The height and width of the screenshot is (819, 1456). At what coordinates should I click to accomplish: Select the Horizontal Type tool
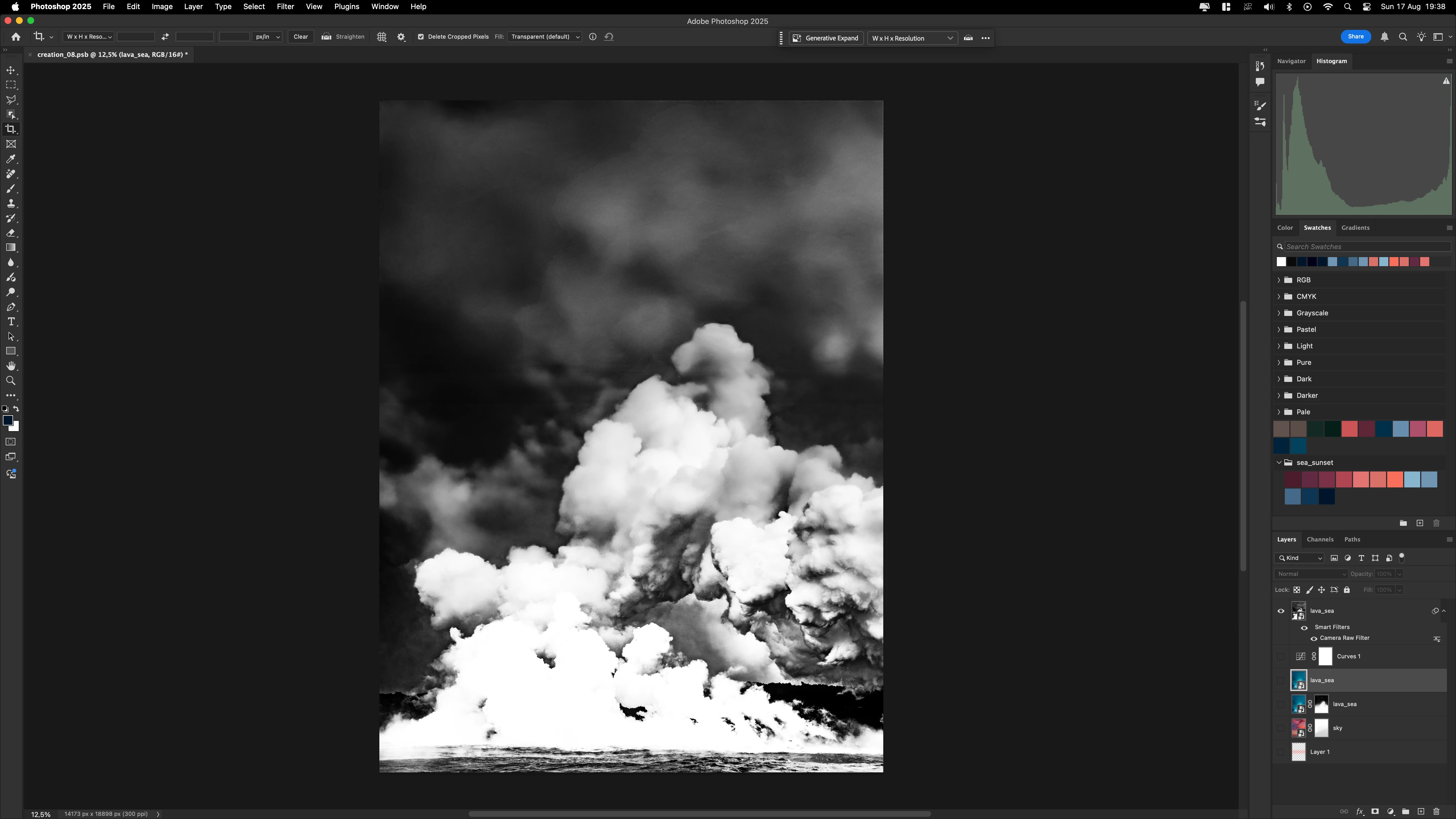11,322
